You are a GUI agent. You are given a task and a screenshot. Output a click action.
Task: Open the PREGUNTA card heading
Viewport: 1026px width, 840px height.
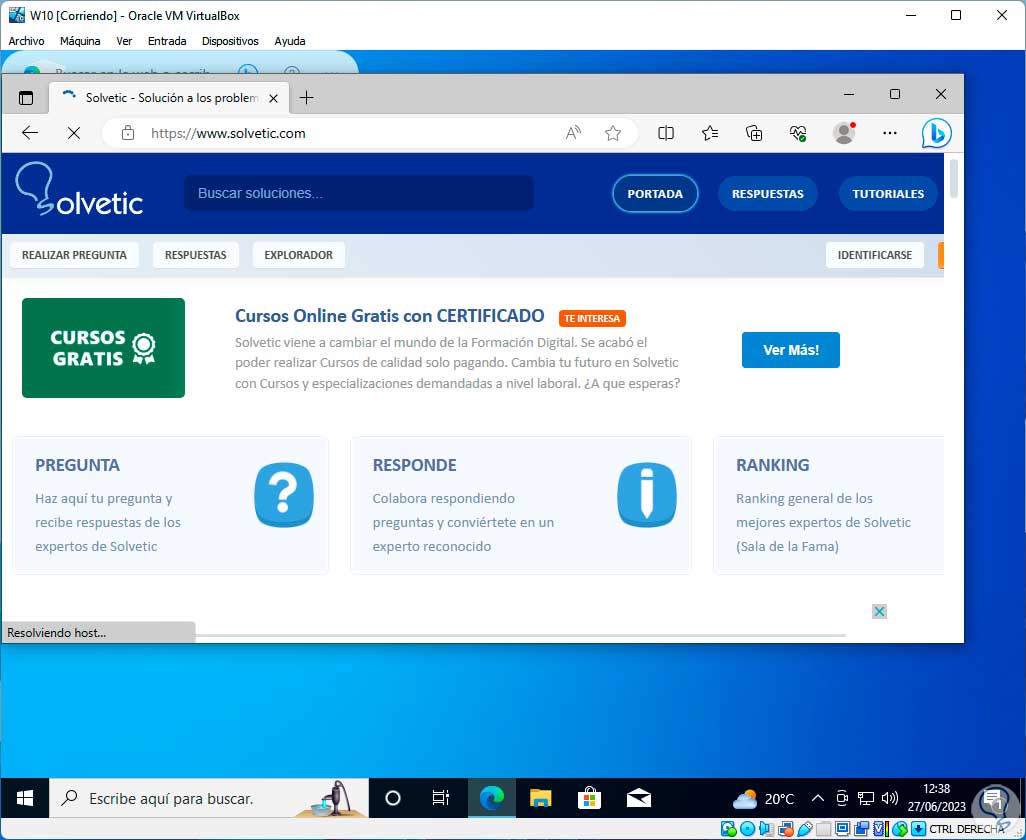click(x=77, y=465)
